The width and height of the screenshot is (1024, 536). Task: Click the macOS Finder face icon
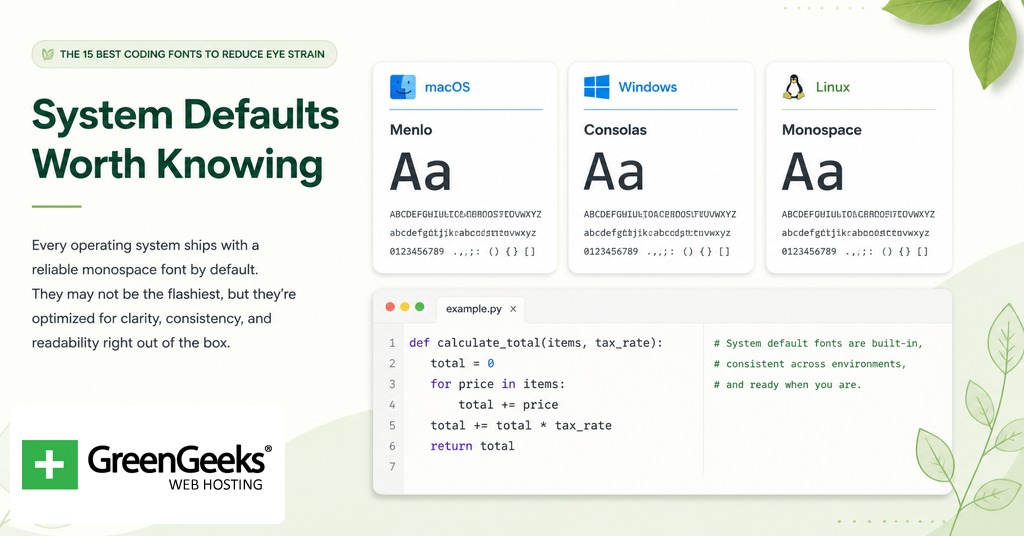(x=403, y=87)
